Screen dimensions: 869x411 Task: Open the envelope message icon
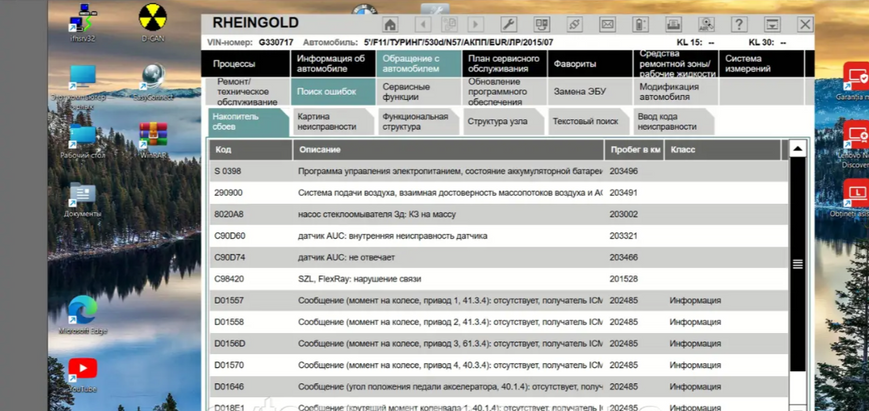pyautogui.click(x=607, y=24)
